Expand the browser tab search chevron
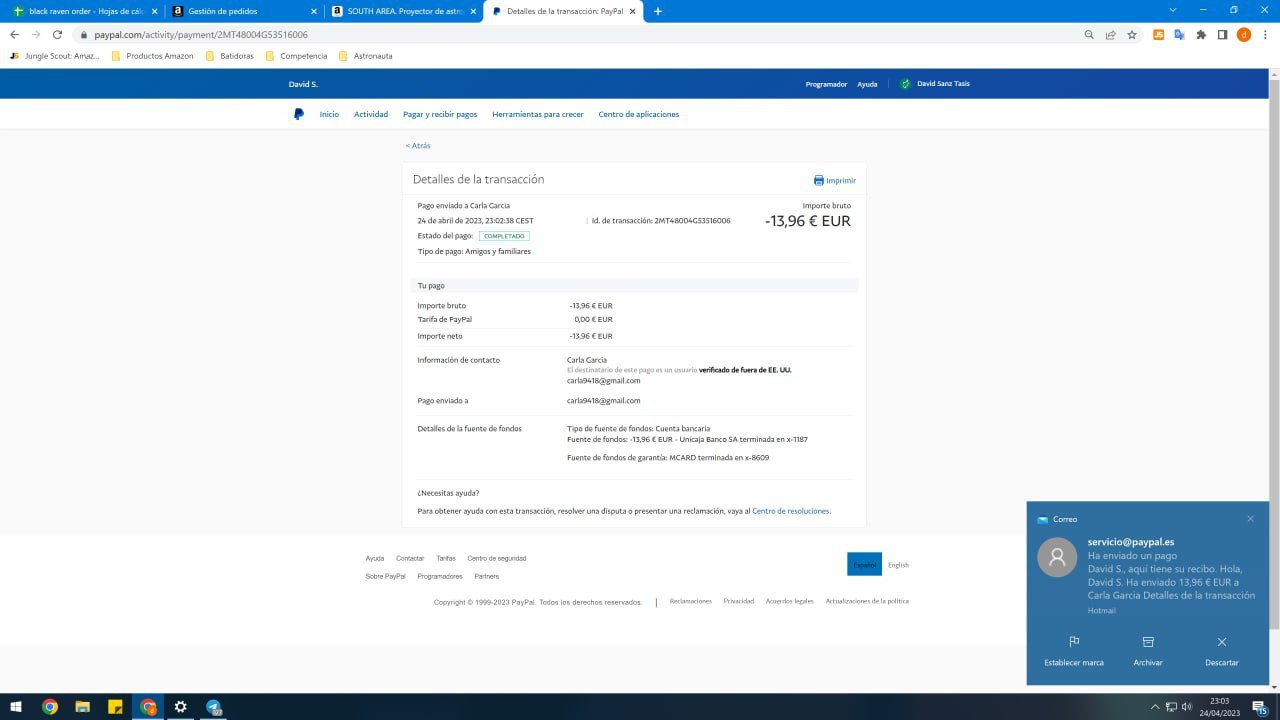The height and width of the screenshot is (720, 1280). pyautogui.click(x=1173, y=10)
